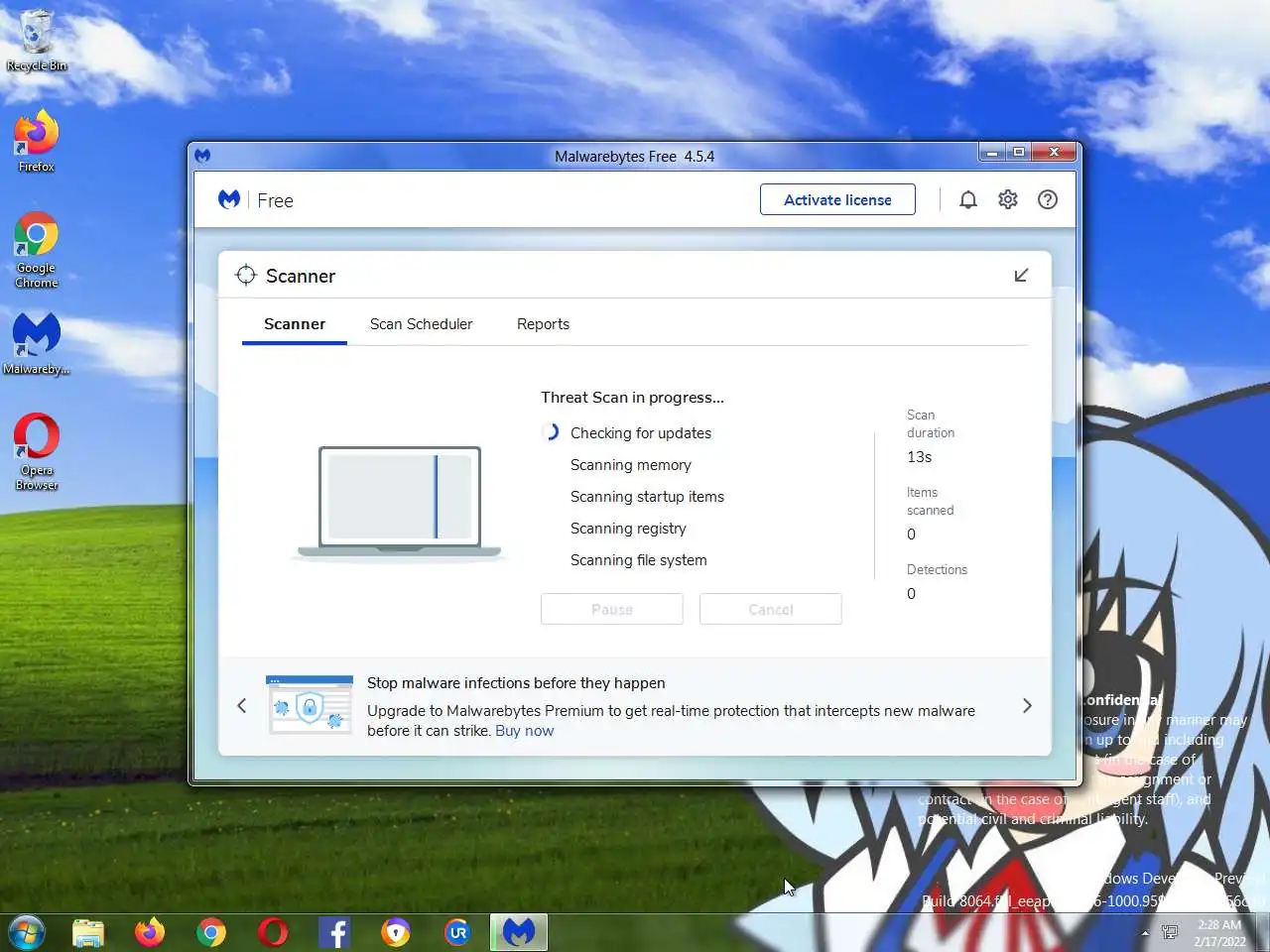This screenshot has height=952, width=1270.
Task: Launch Chrome from the taskbar
Action: pyautogui.click(x=211, y=932)
